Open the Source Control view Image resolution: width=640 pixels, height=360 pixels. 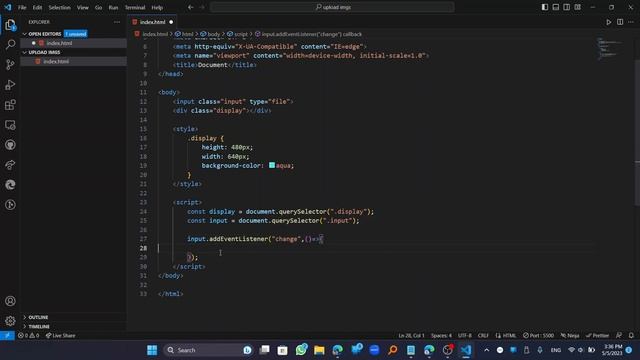click(x=10, y=64)
